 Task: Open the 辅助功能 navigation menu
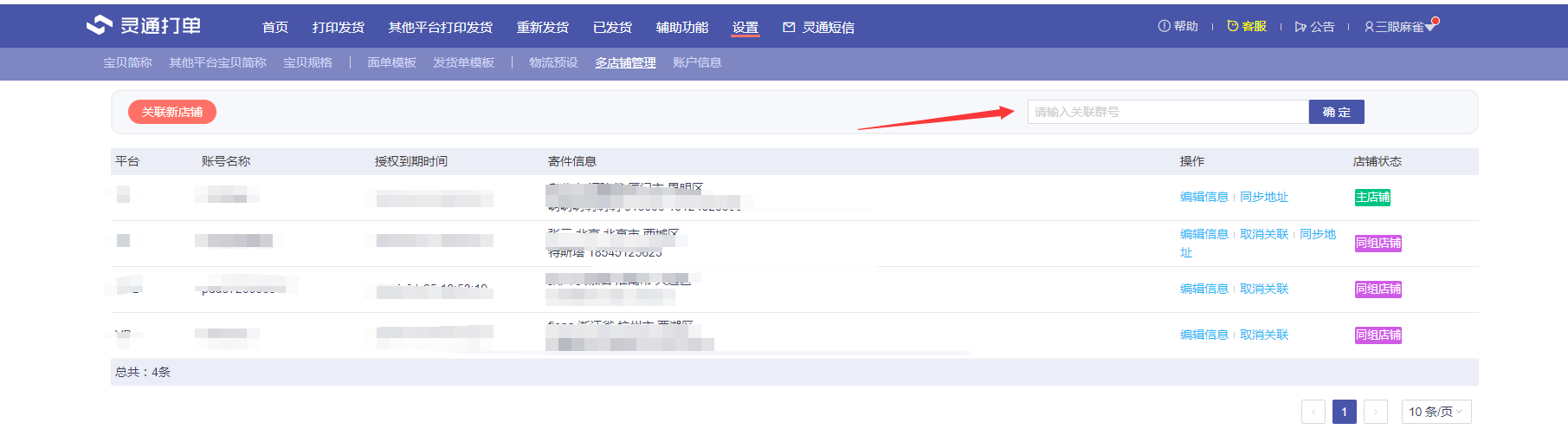tap(681, 28)
